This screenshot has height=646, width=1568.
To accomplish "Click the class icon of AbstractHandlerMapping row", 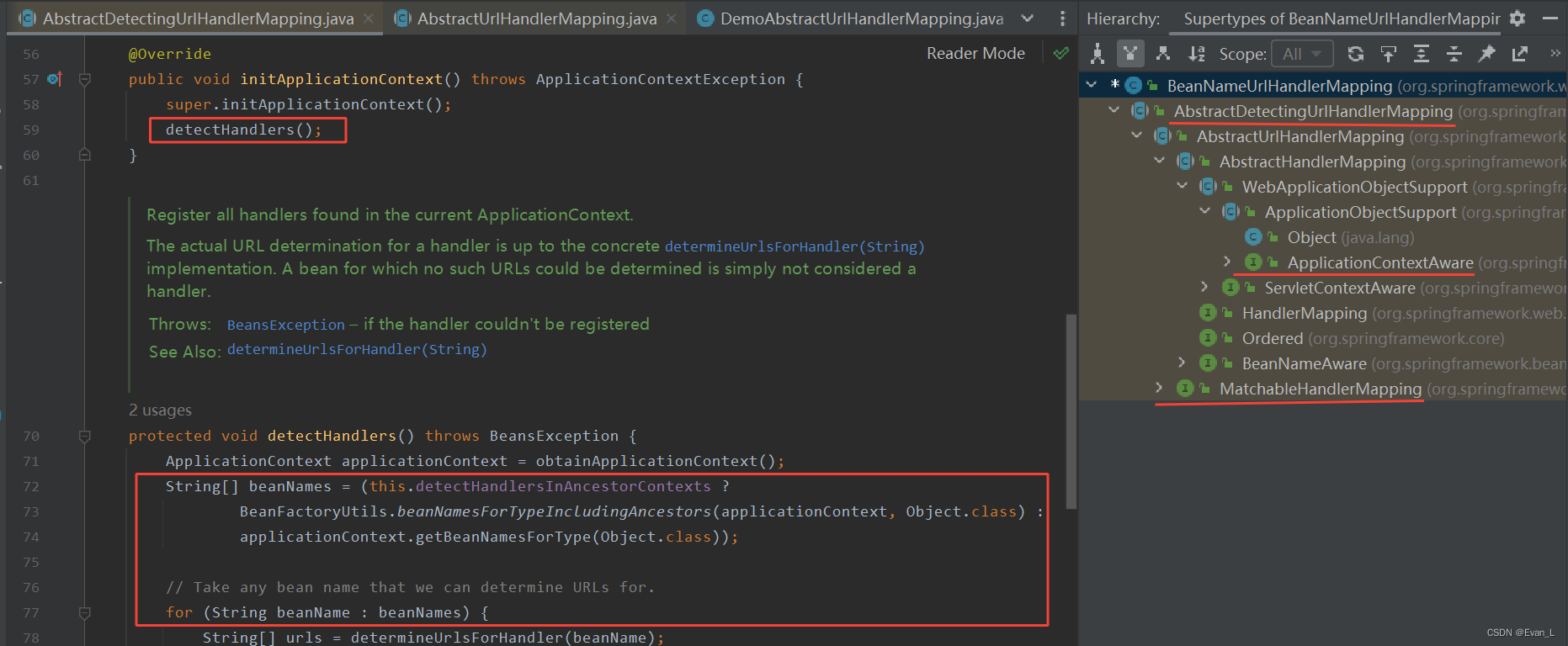I will point(1185,161).
